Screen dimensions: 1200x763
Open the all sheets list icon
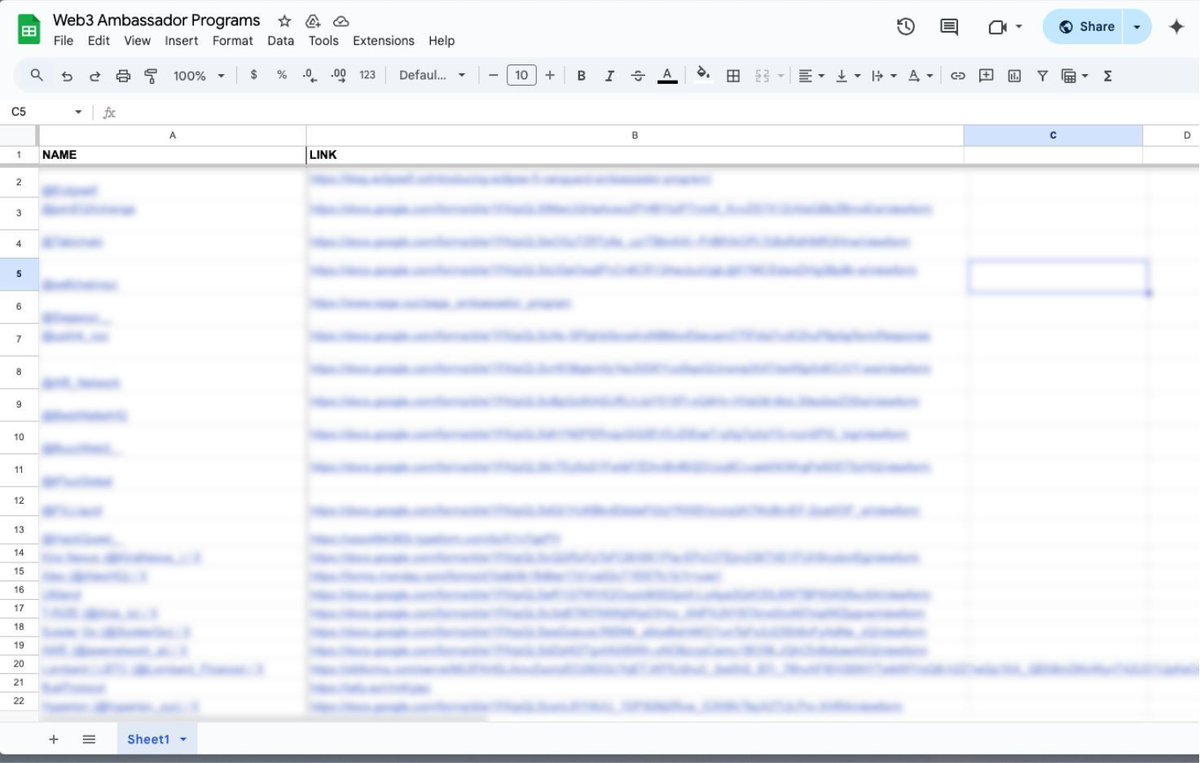89,739
